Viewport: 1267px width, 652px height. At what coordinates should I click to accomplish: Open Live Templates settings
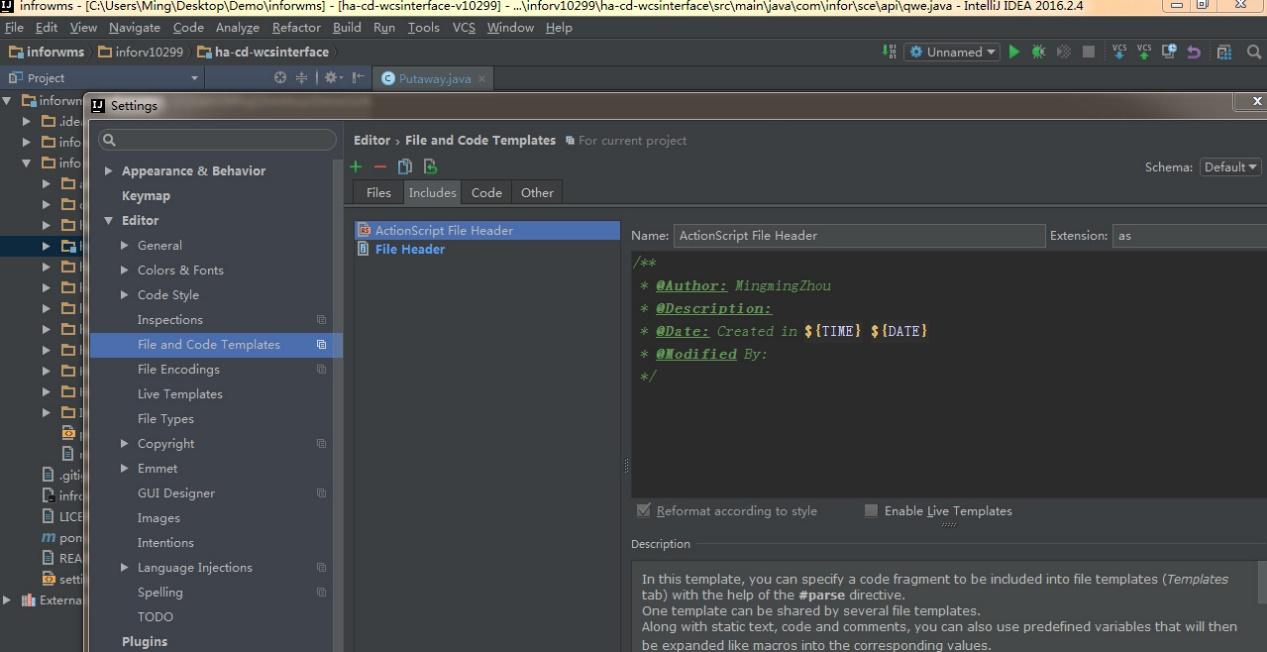(180, 394)
